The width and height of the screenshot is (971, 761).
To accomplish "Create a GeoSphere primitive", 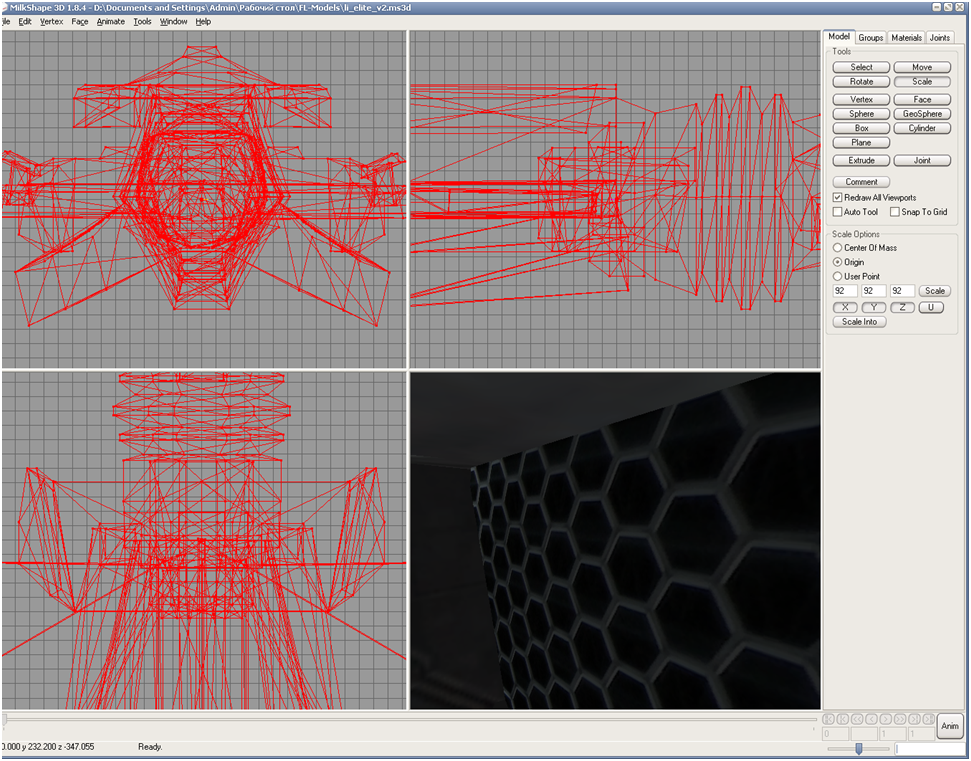I will click(x=922, y=113).
